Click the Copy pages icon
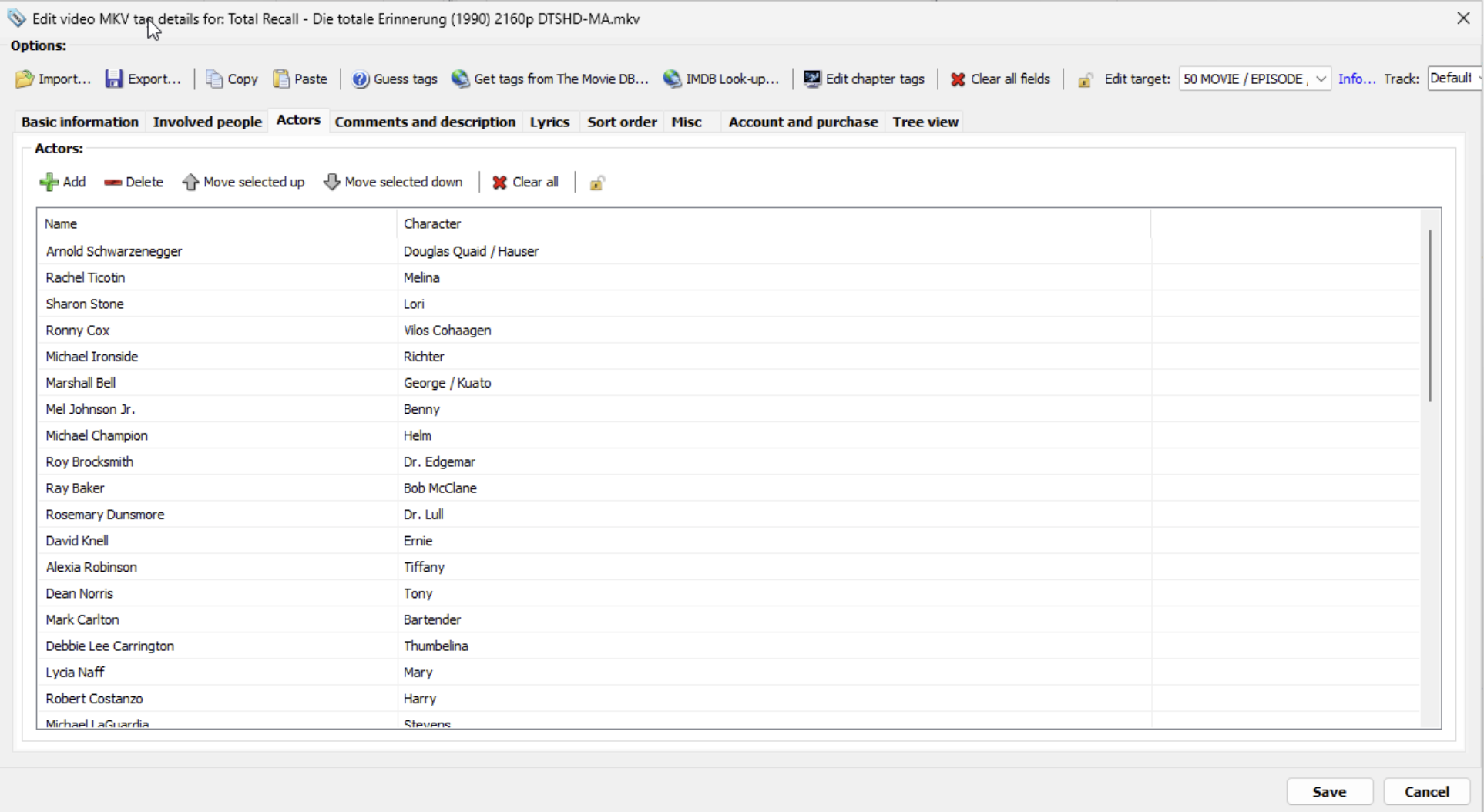Screen dimensions: 1484x812 214,79
